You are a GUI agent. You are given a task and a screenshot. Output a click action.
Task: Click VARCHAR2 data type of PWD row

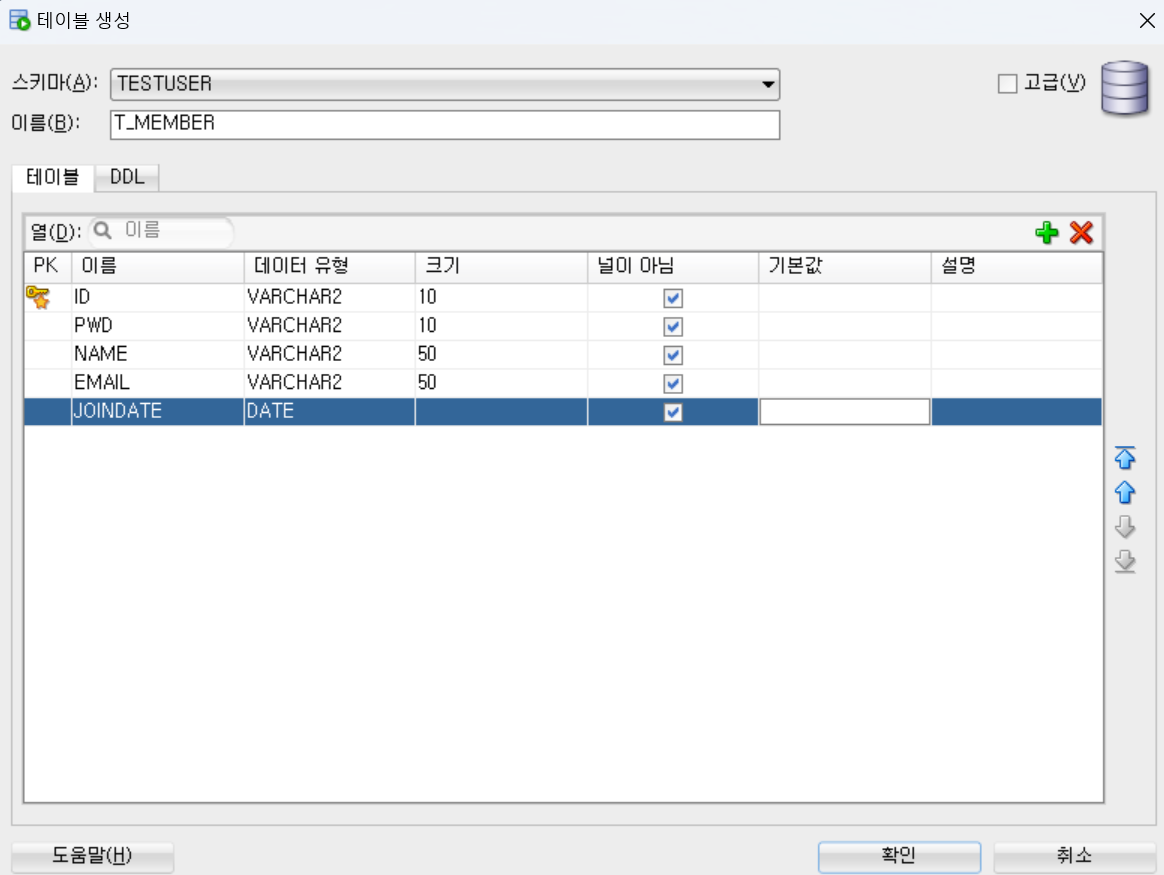point(330,327)
